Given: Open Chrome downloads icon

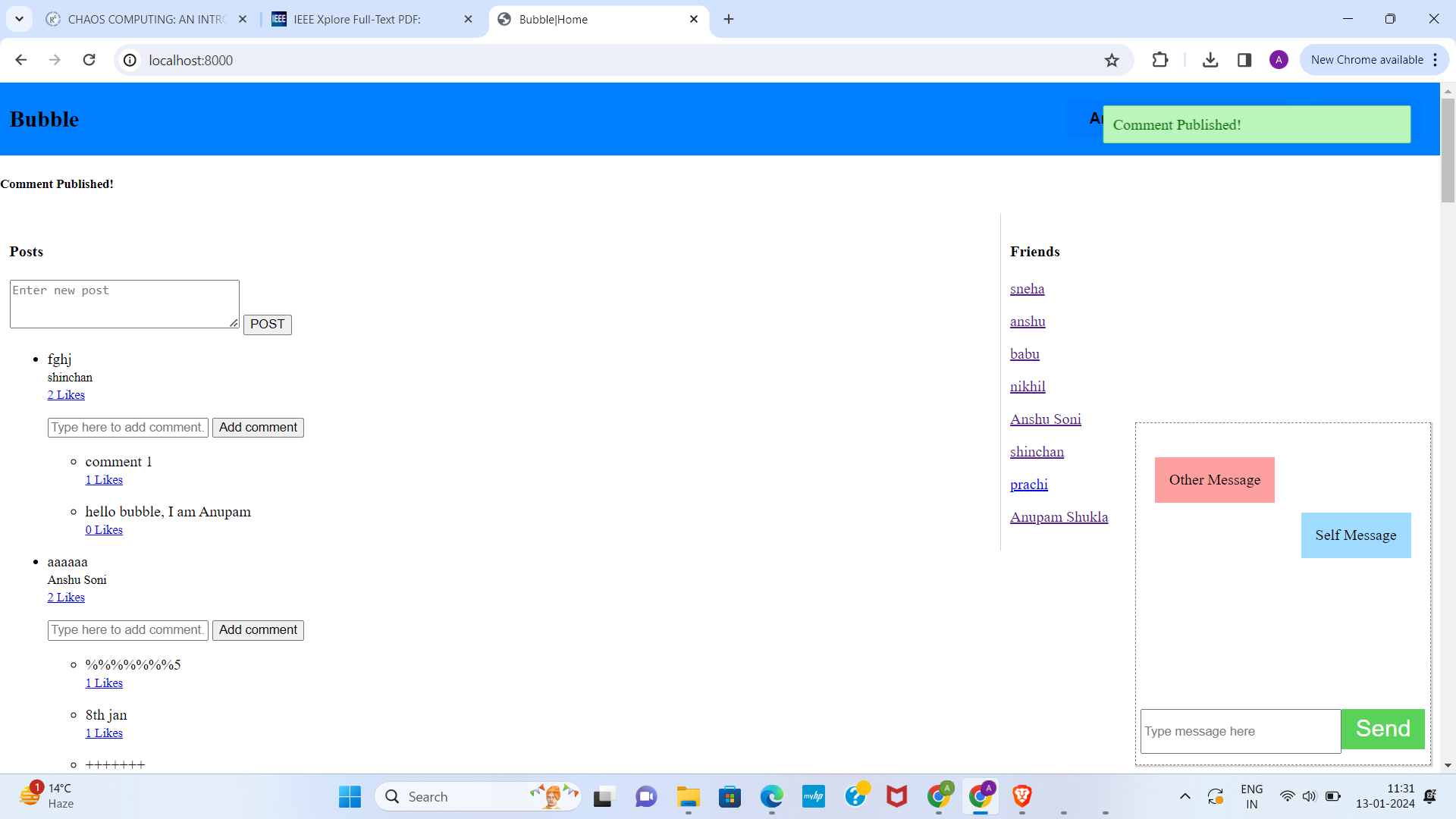Looking at the screenshot, I should (1210, 60).
